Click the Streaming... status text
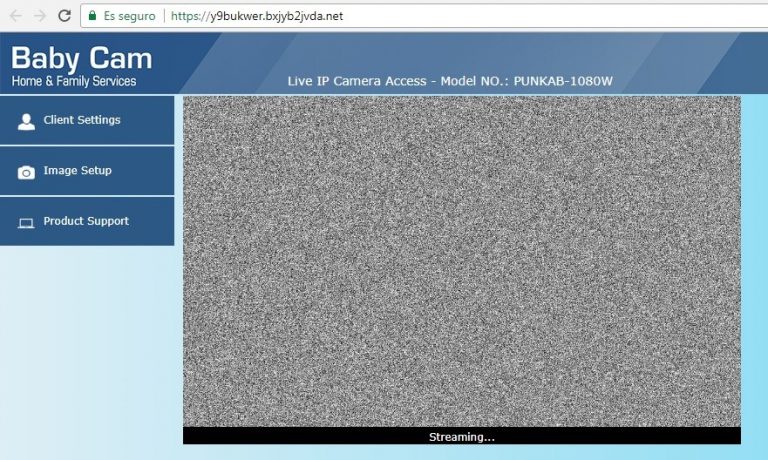The image size is (768, 460). [x=461, y=437]
